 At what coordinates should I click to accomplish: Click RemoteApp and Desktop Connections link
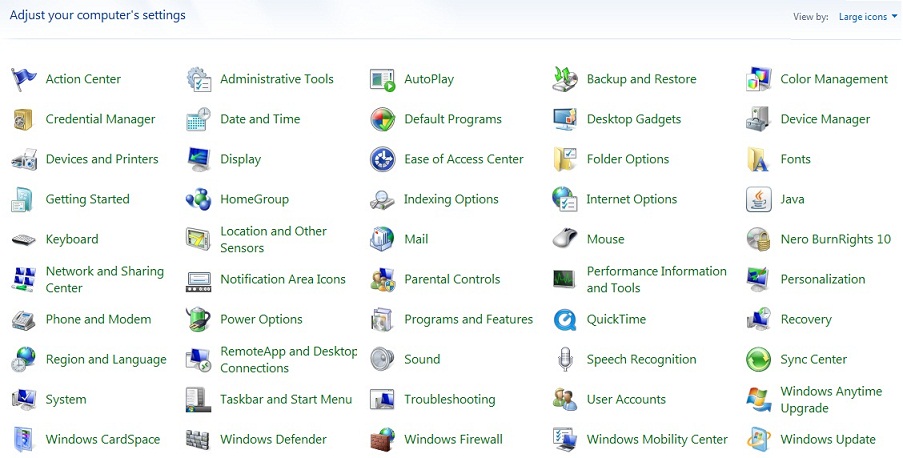(x=289, y=359)
